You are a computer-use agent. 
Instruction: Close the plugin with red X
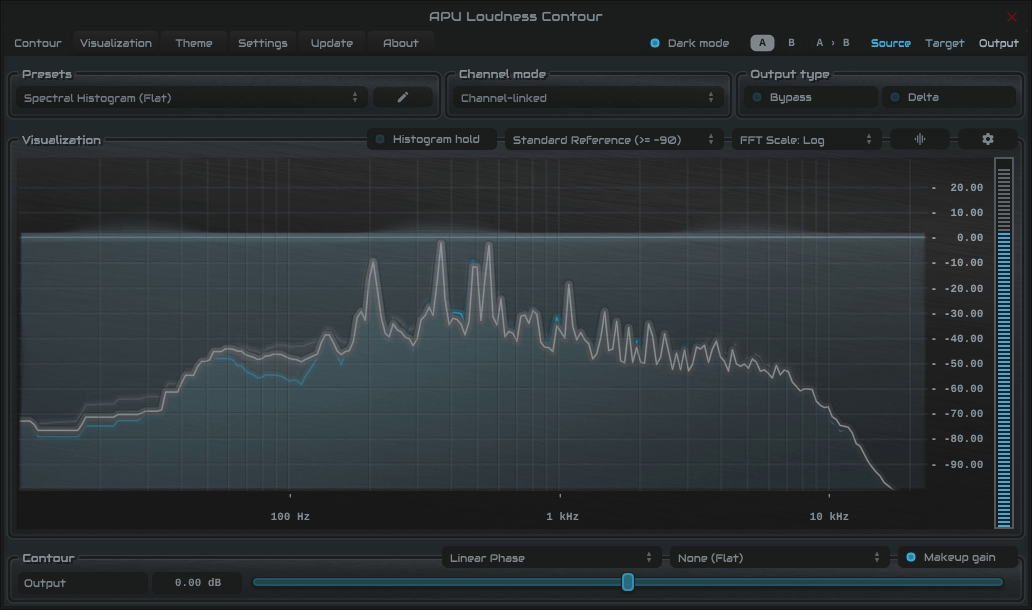pos(1012,16)
